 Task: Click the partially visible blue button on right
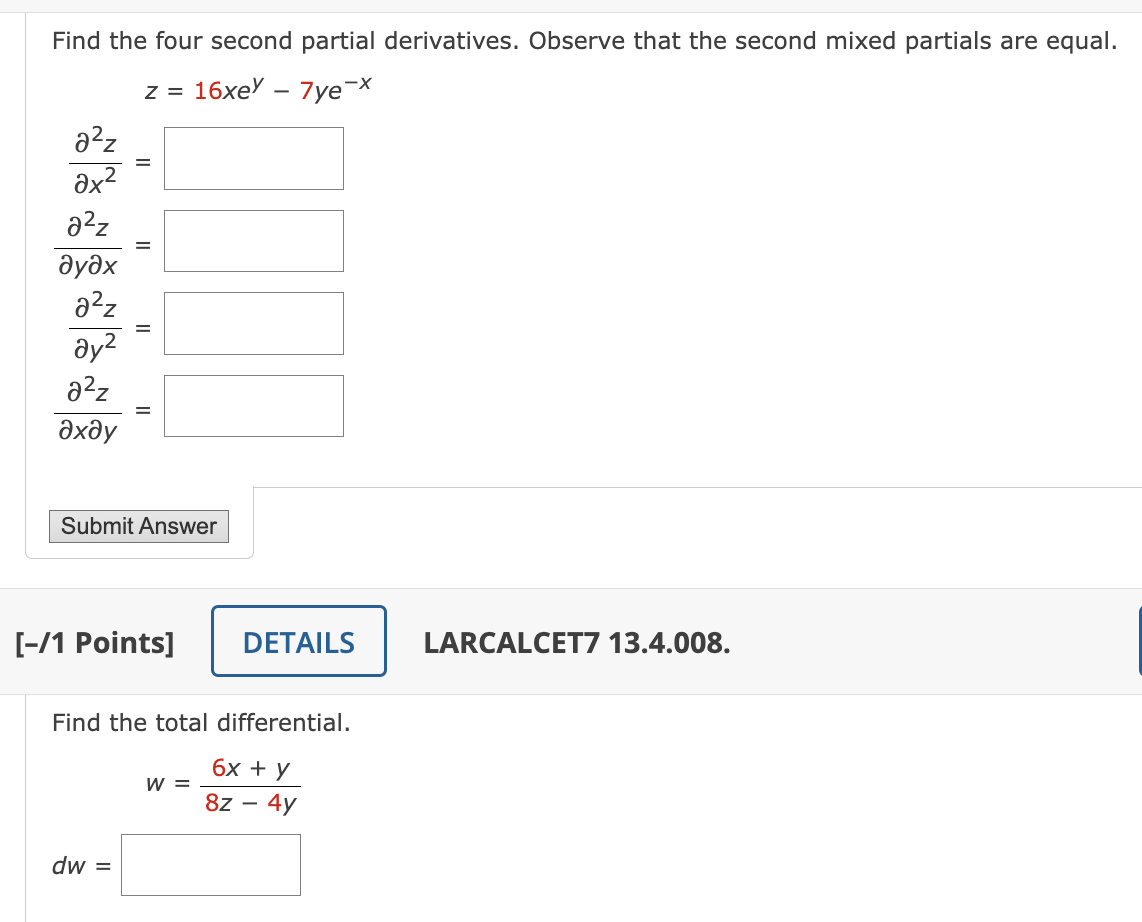[1138, 640]
